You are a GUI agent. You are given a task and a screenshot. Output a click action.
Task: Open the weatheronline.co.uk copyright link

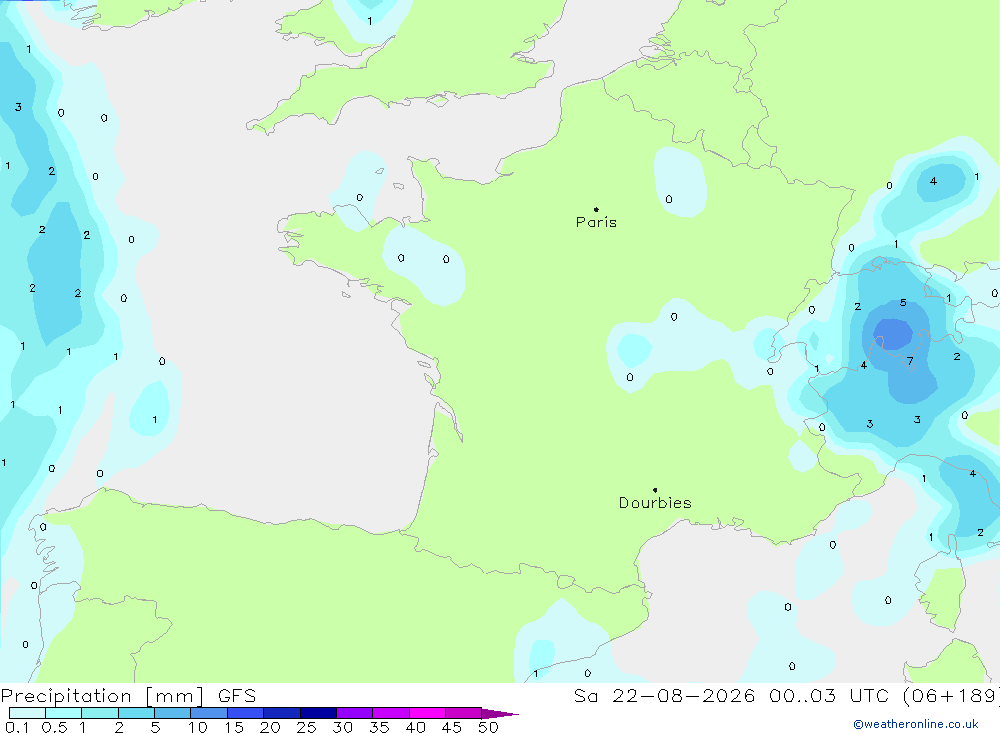916,724
